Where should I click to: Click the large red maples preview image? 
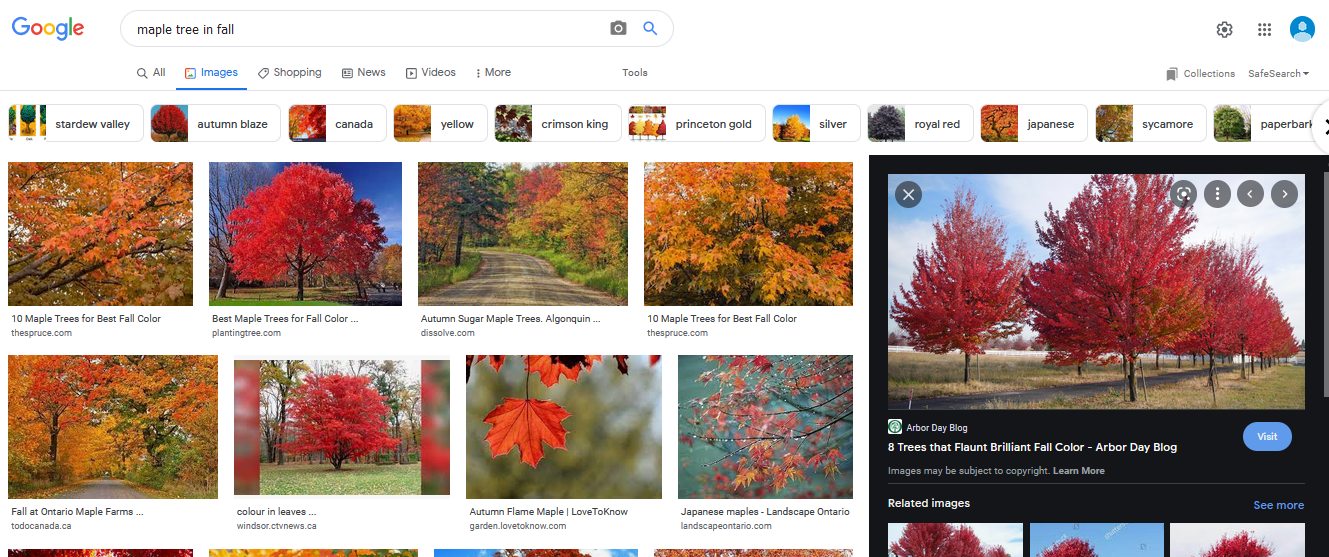pos(1096,292)
